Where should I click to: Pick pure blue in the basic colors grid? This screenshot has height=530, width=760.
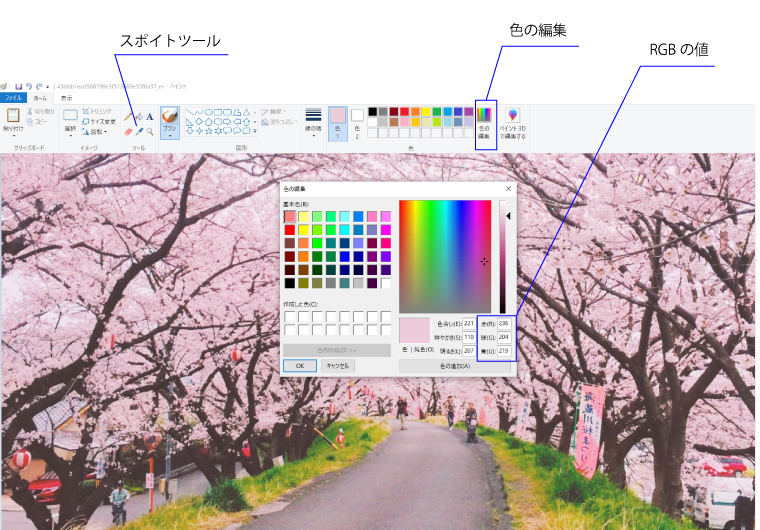[x=345, y=256]
